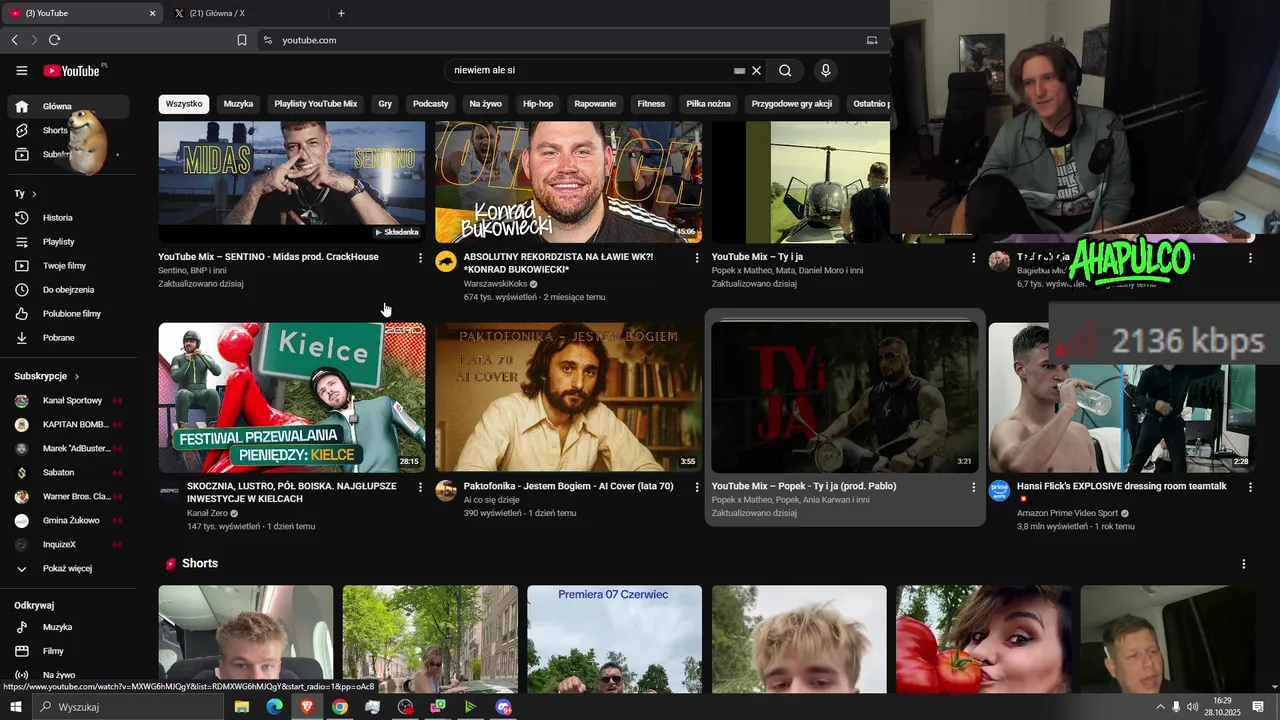
Task: Open more options for Hansi Flick video
Action: tap(1250, 487)
